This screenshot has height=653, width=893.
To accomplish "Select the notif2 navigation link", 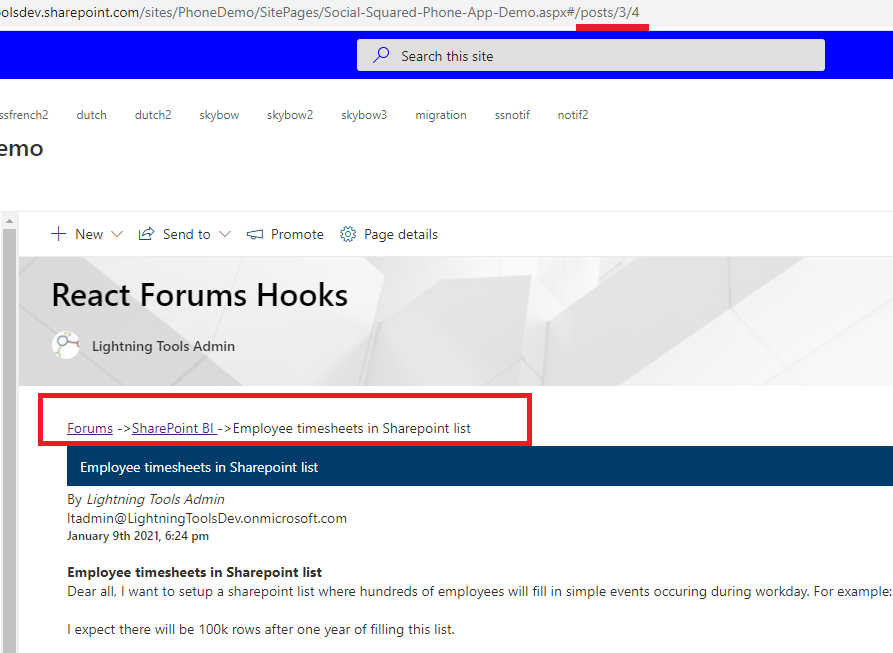I will pos(573,115).
